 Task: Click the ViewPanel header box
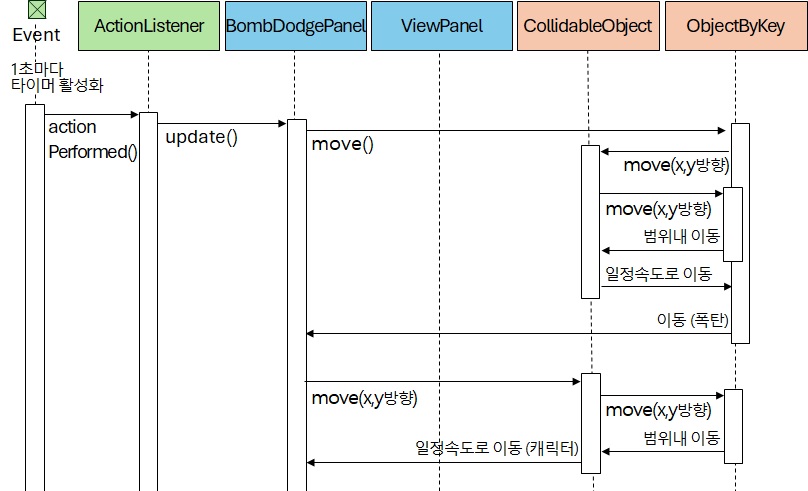point(439,26)
